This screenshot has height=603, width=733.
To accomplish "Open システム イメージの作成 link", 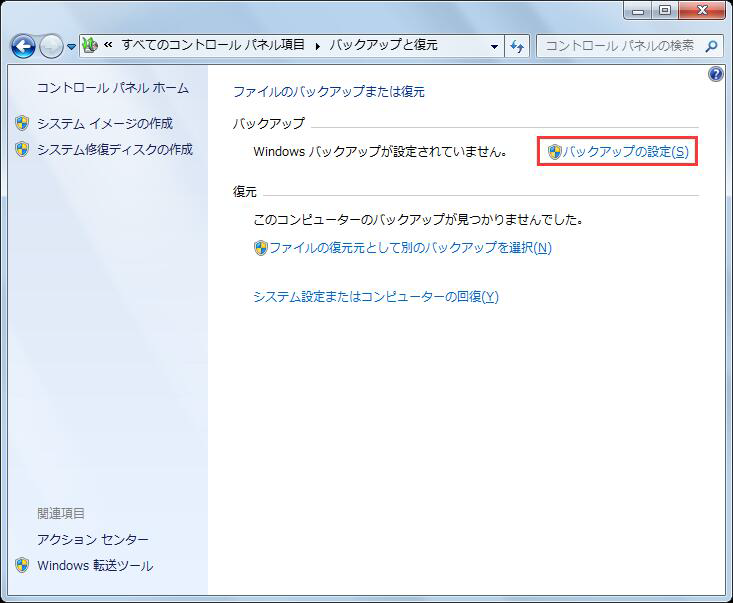I will coord(105,123).
